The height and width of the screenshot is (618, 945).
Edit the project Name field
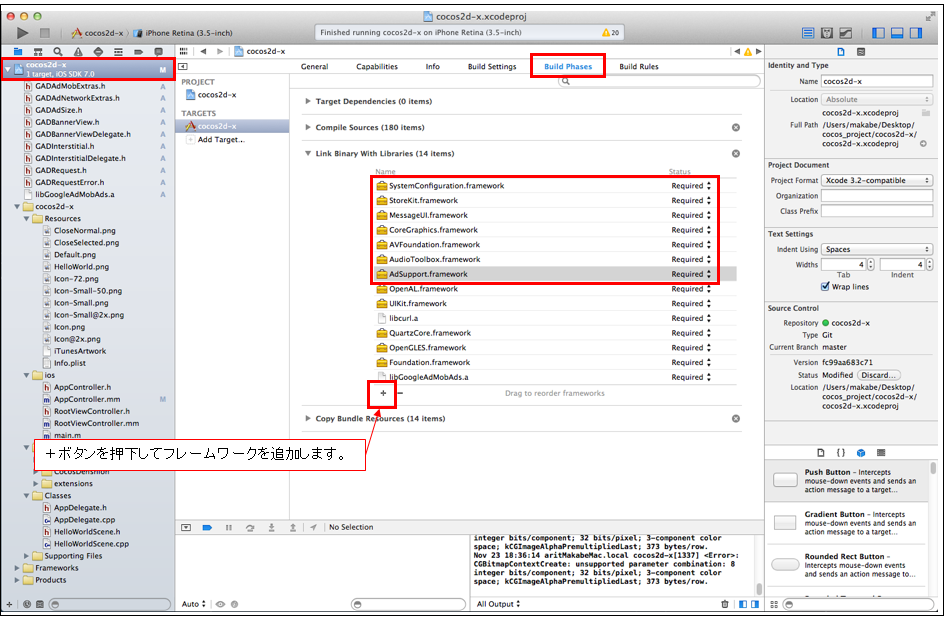click(878, 81)
